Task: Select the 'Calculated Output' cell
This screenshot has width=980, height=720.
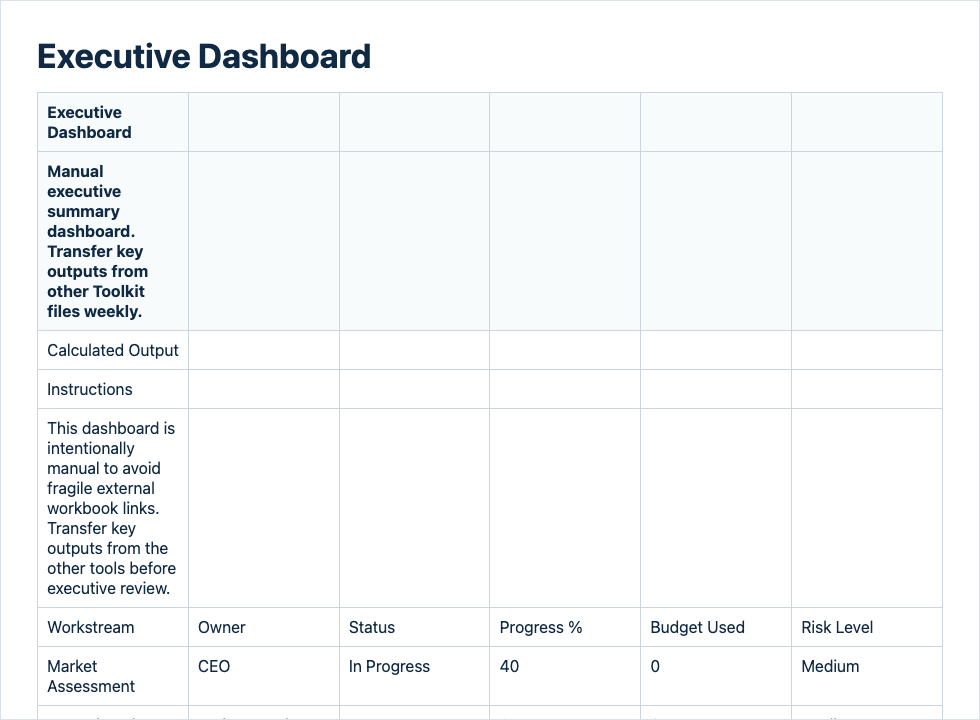Action: click(x=113, y=350)
